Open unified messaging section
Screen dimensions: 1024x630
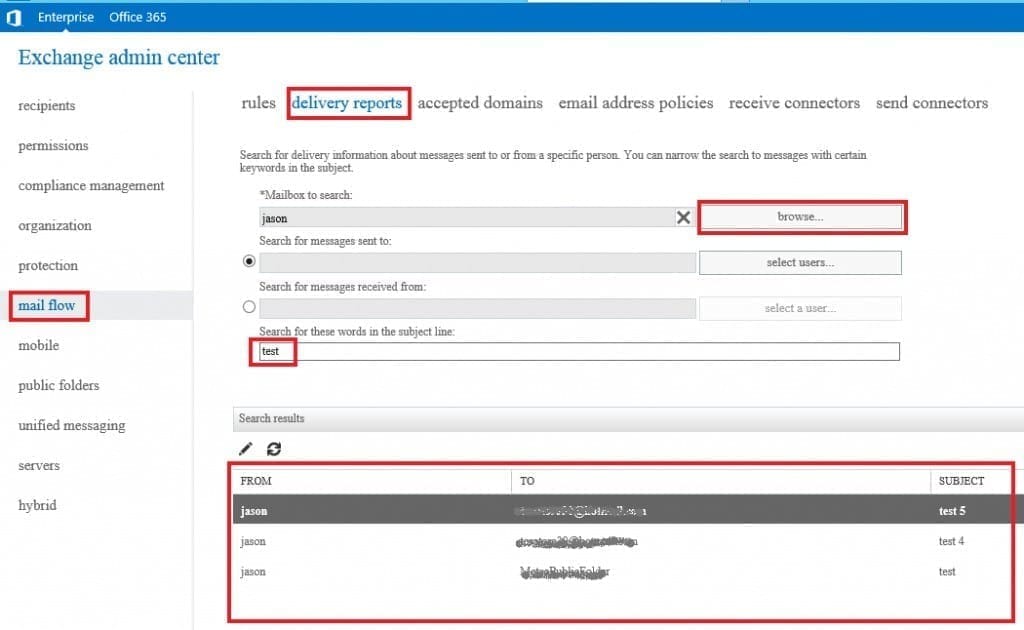click(72, 426)
